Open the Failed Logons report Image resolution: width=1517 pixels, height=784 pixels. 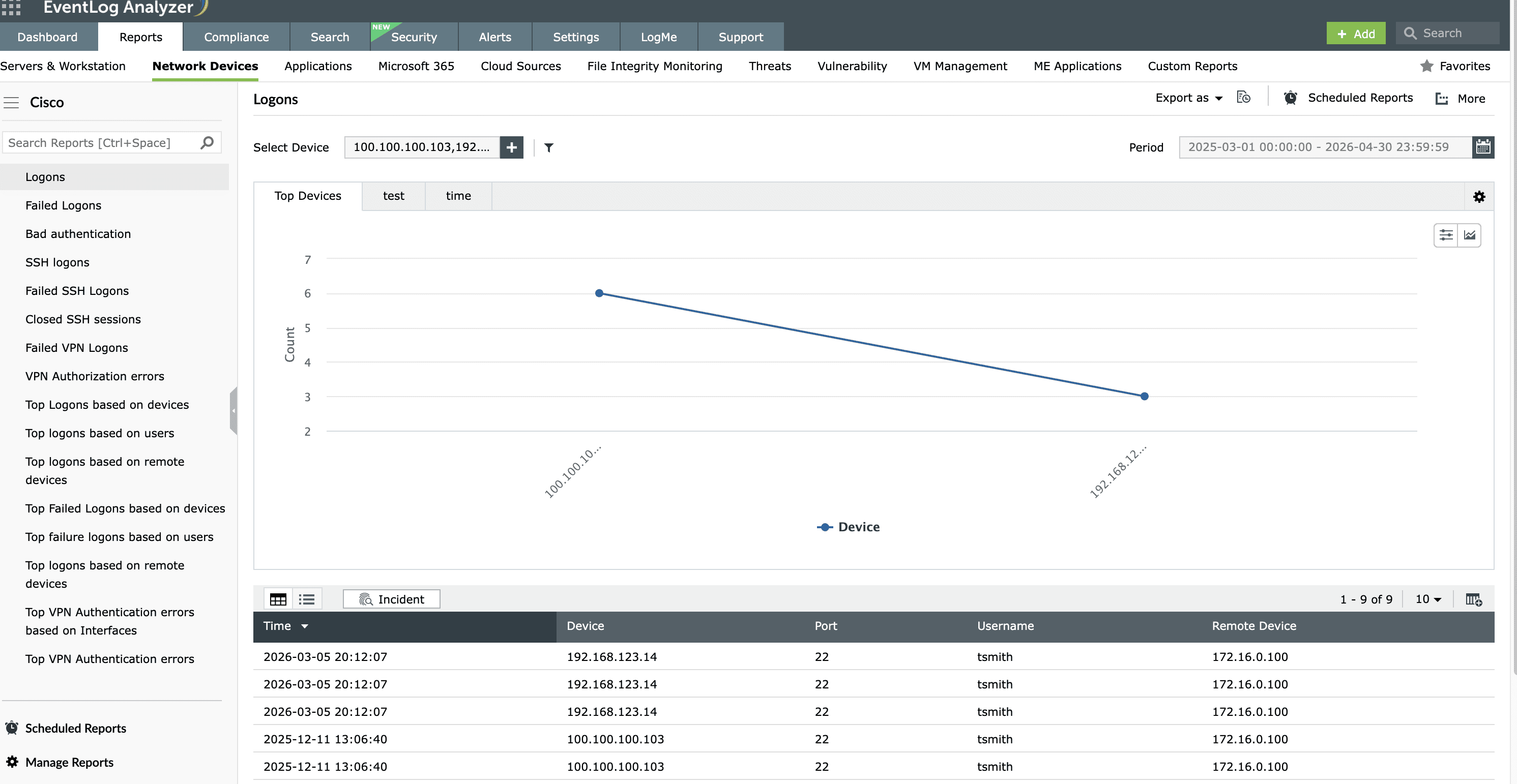click(x=63, y=205)
